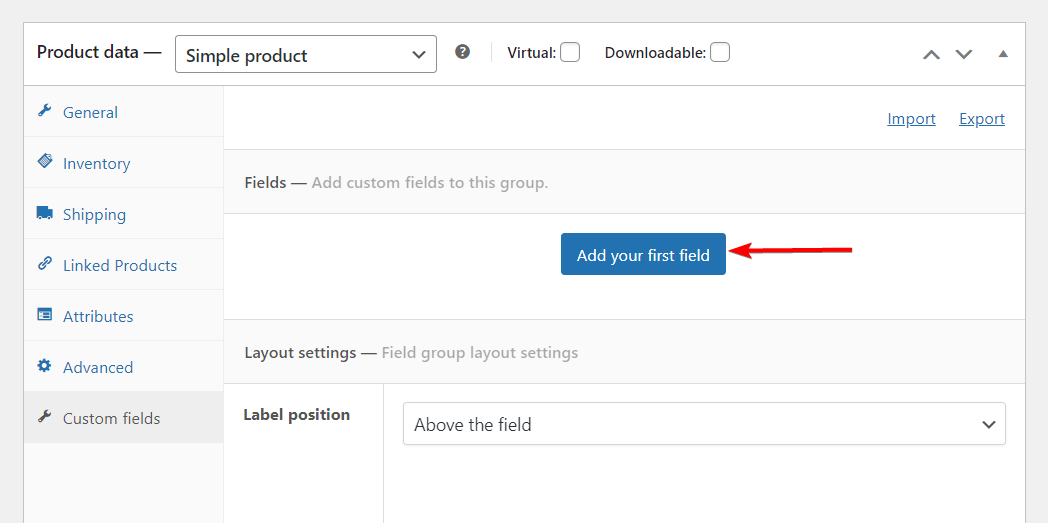This screenshot has width=1048, height=523.
Task: Move Product data panel down
Action: (963, 55)
